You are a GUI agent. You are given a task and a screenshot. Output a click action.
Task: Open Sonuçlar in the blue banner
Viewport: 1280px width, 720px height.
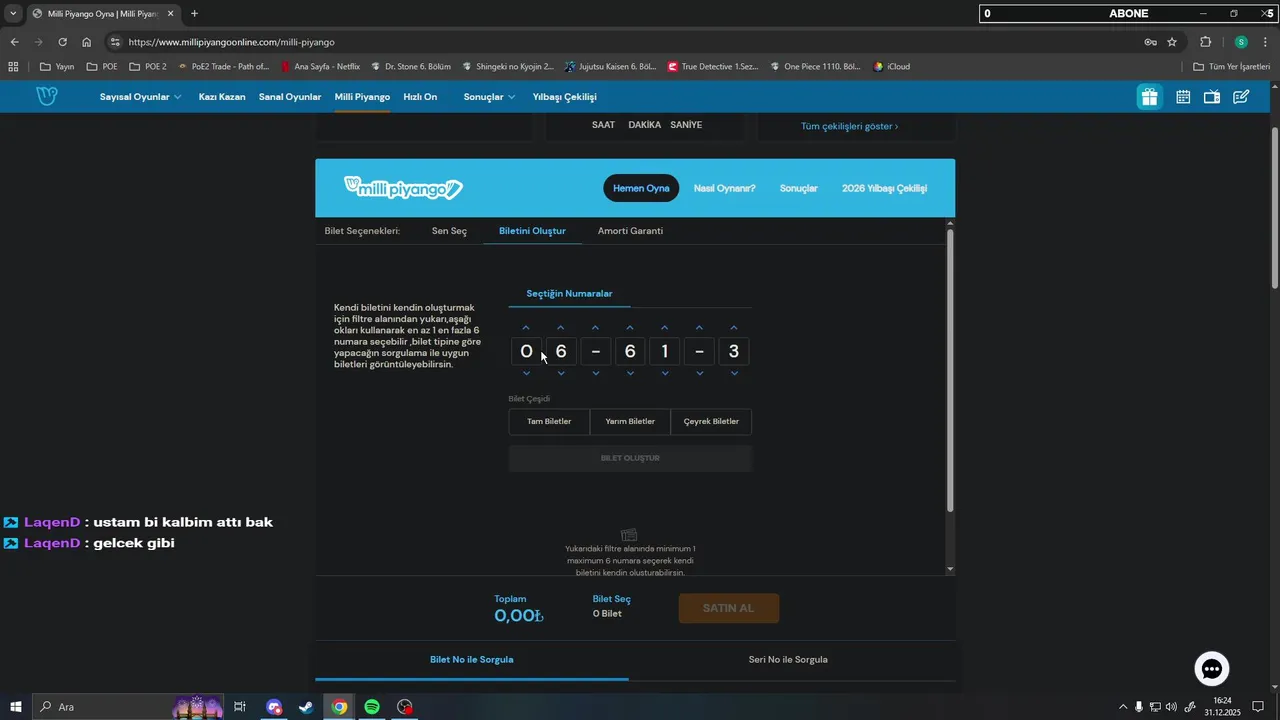pos(798,188)
